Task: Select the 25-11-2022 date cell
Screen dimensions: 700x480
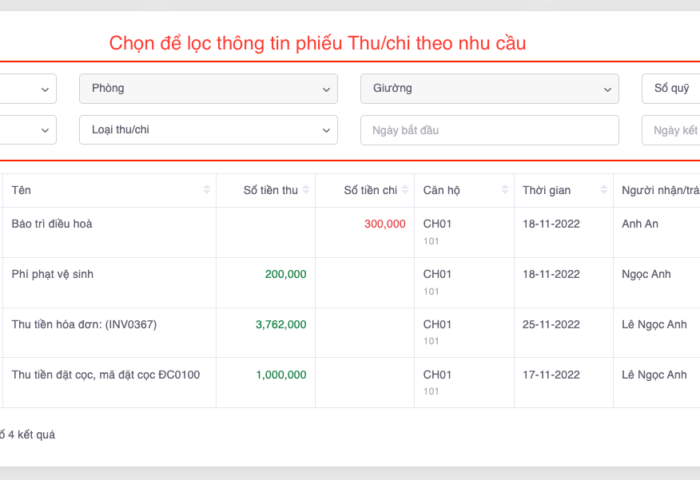Action: tap(551, 324)
